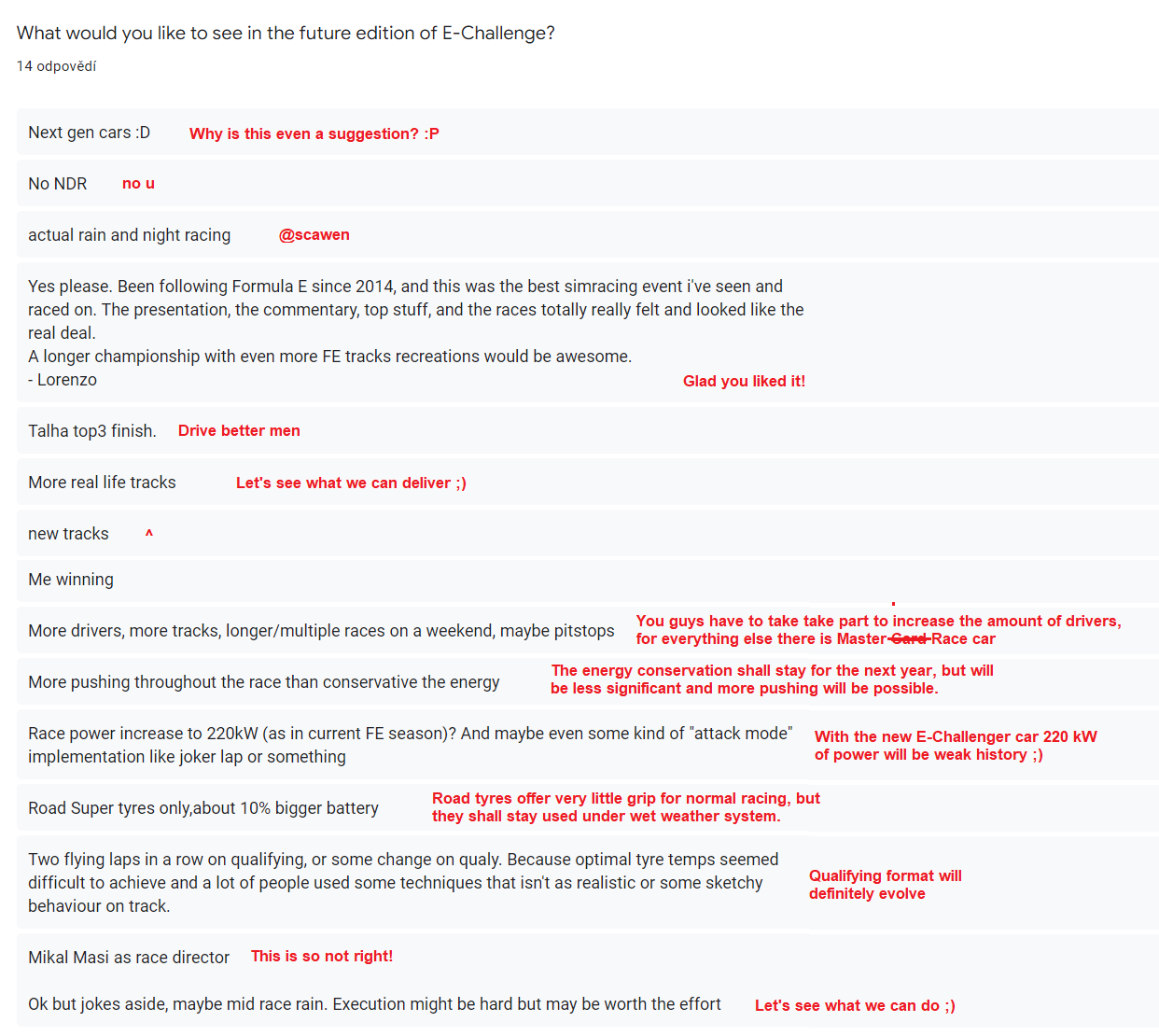Image resolution: width=1159 pixels, height=1036 pixels.
Task: Click the red "Glad you liked it!" reply
Action: pos(744,381)
